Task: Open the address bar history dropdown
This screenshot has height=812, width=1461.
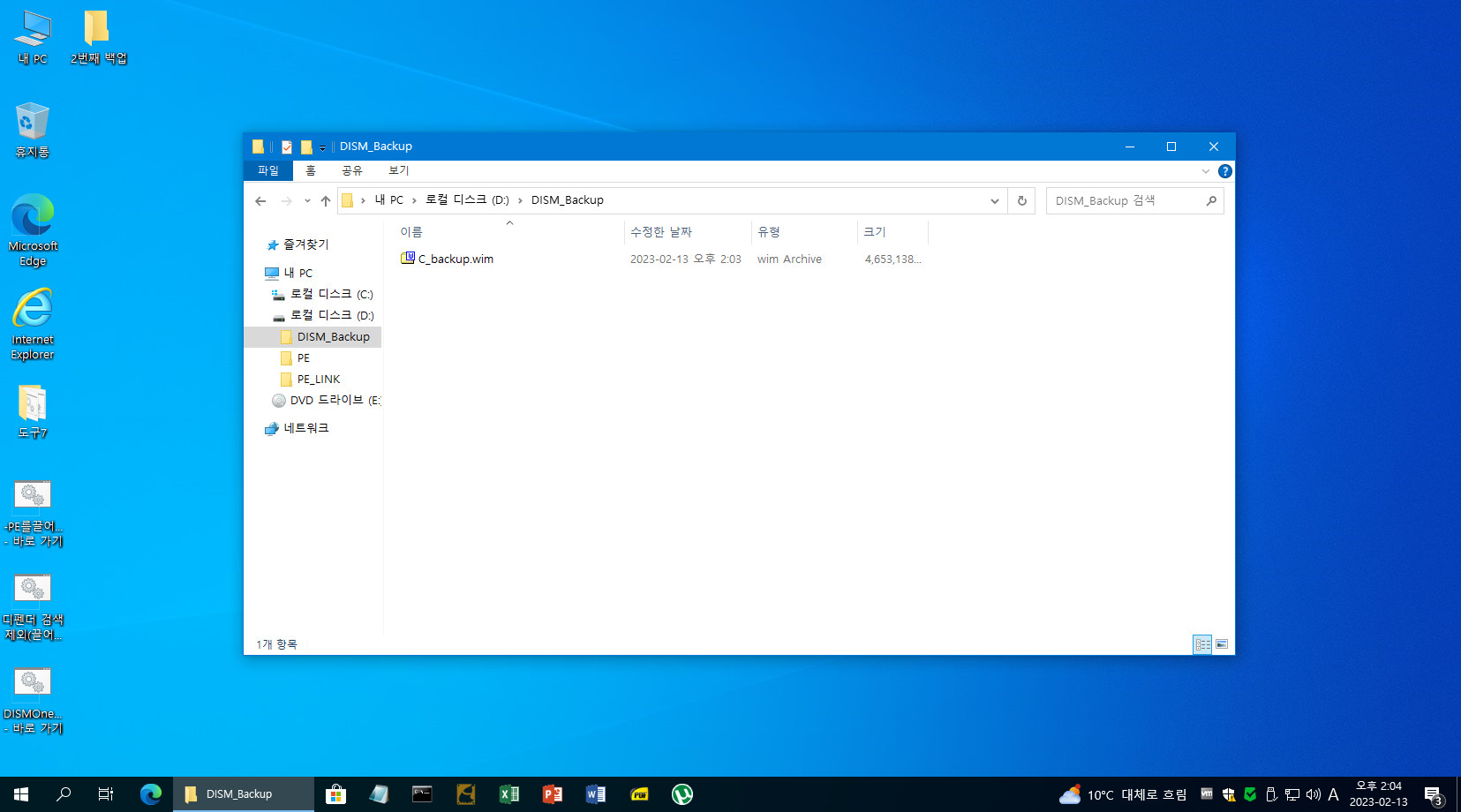Action: 995,201
